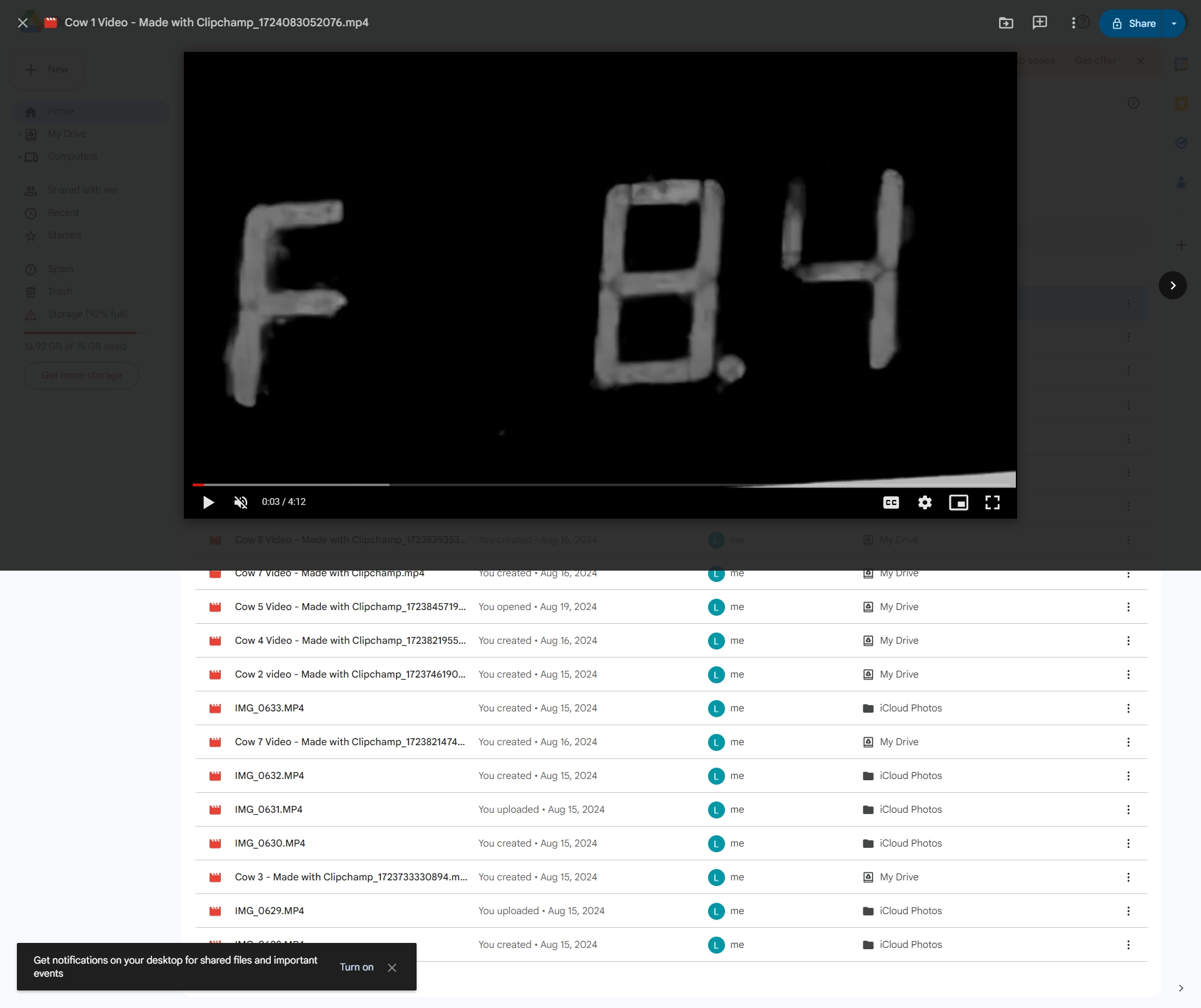Show side panel chevron at bottom right

coord(1181,988)
